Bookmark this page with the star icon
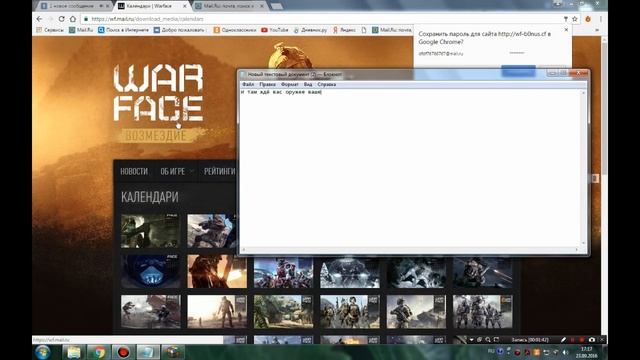 coord(575,19)
